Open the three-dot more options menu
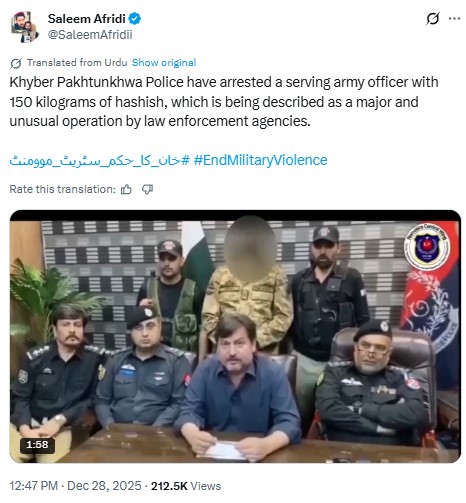Image resolution: width=466 pixels, height=503 pixels. coord(454,19)
